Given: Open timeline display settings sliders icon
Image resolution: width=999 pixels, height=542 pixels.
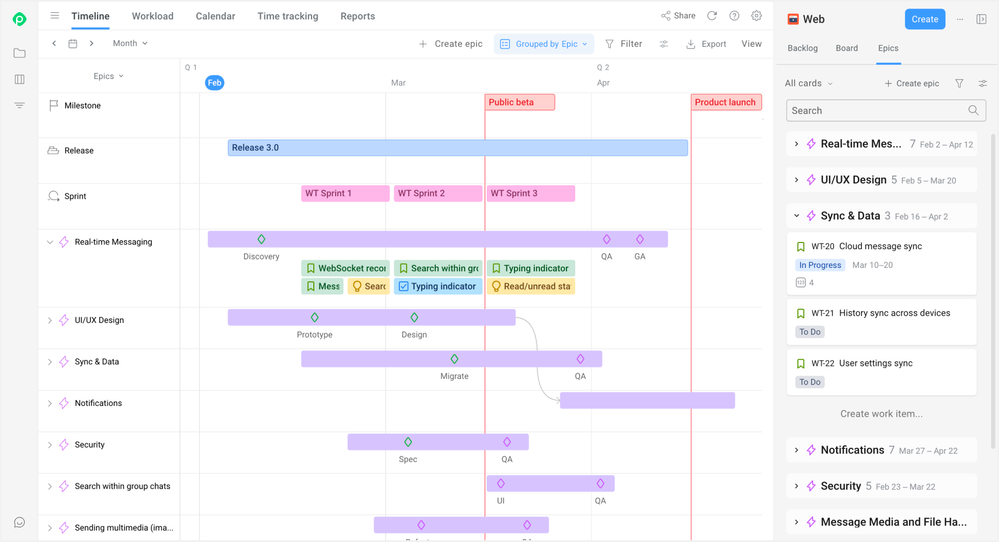Looking at the screenshot, I should click(663, 44).
